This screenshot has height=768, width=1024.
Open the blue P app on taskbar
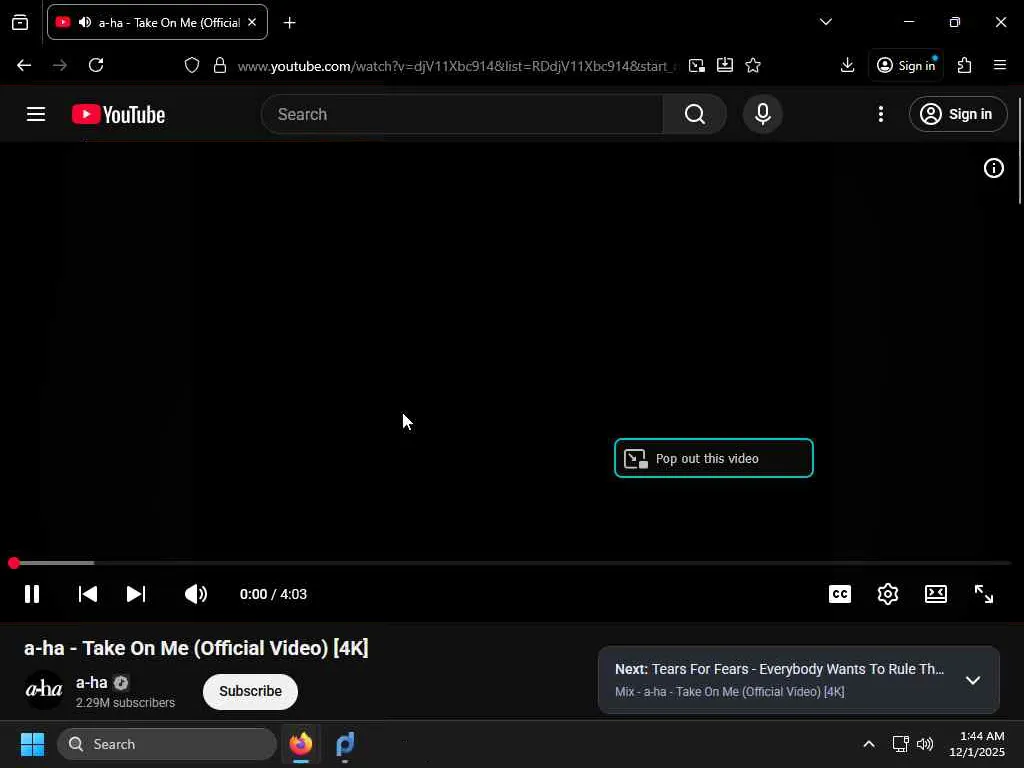pyautogui.click(x=345, y=744)
